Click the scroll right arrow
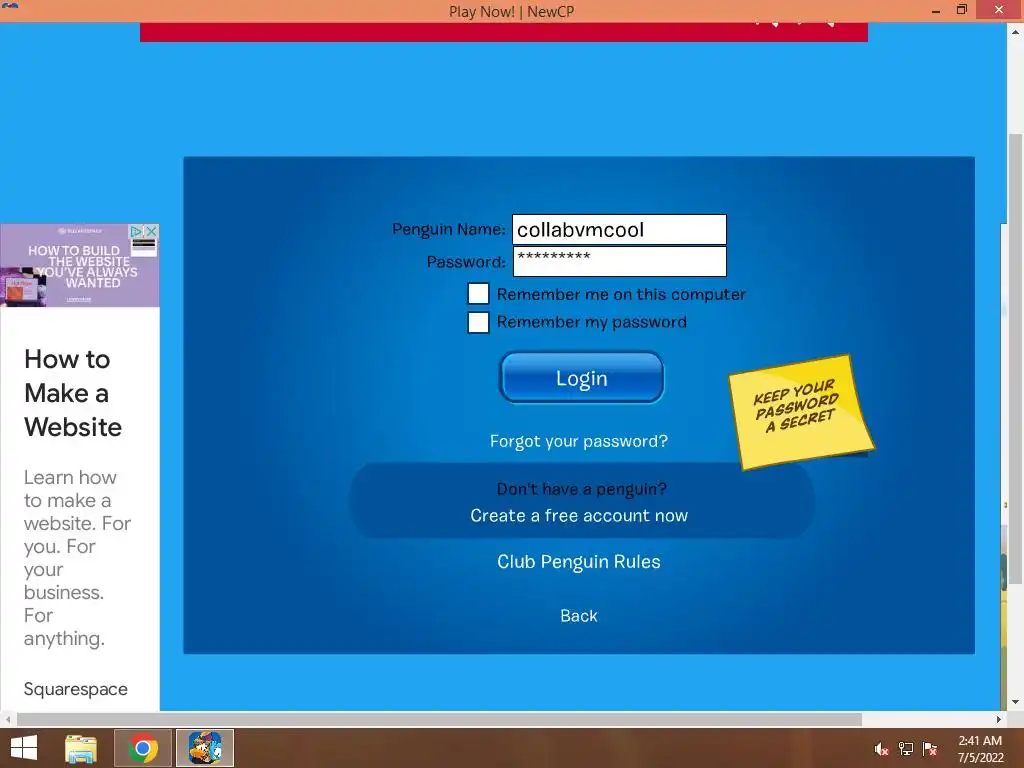Image resolution: width=1024 pixels, height=768 pixels. point(999,719)
